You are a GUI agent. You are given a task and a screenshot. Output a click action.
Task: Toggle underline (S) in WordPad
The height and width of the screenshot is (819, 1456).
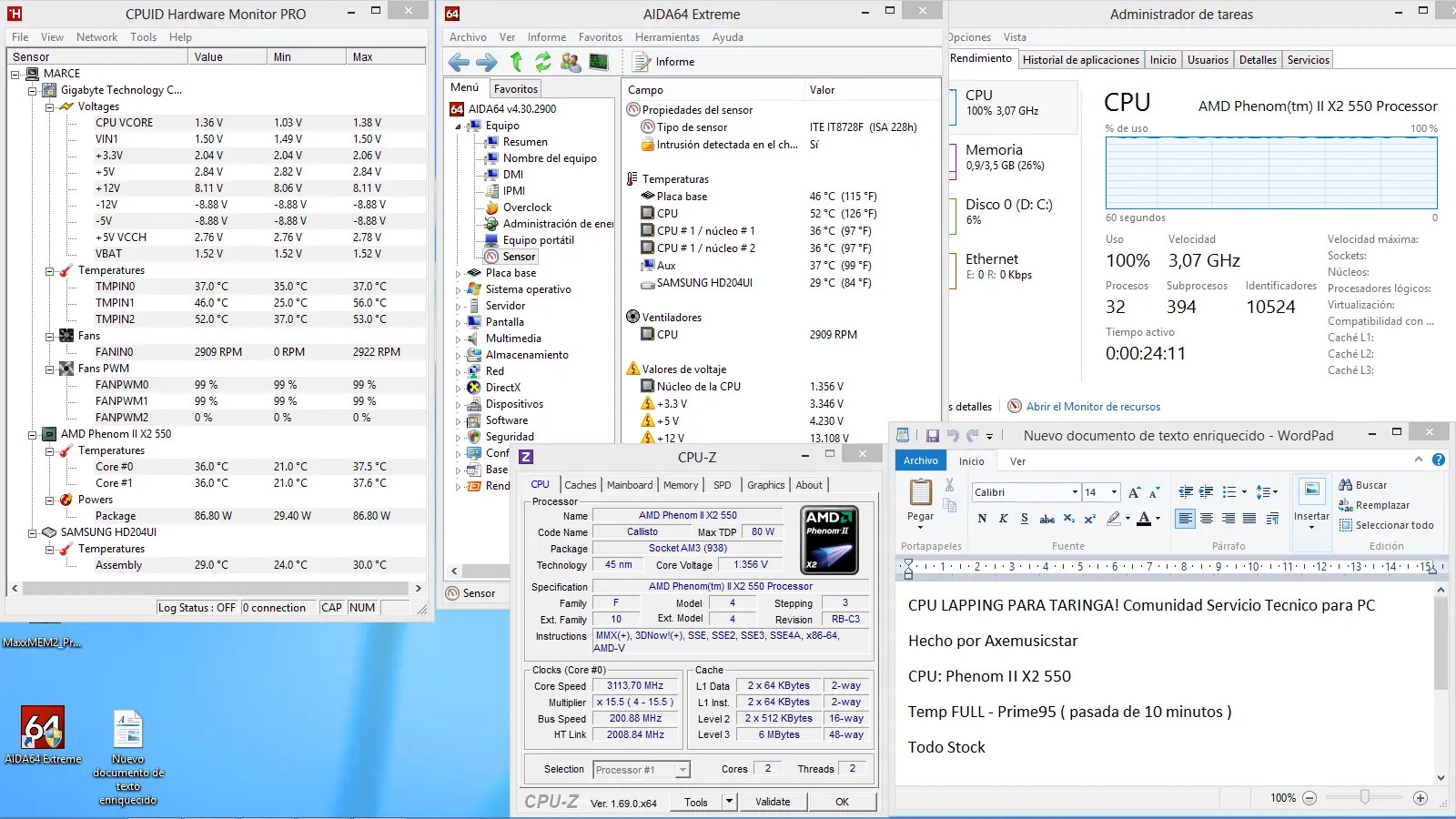[x=1025, y=519]
